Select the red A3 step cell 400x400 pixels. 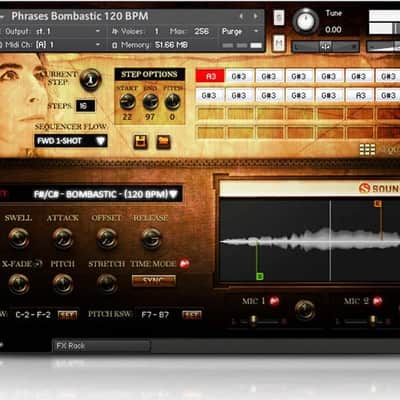(210, 76)
